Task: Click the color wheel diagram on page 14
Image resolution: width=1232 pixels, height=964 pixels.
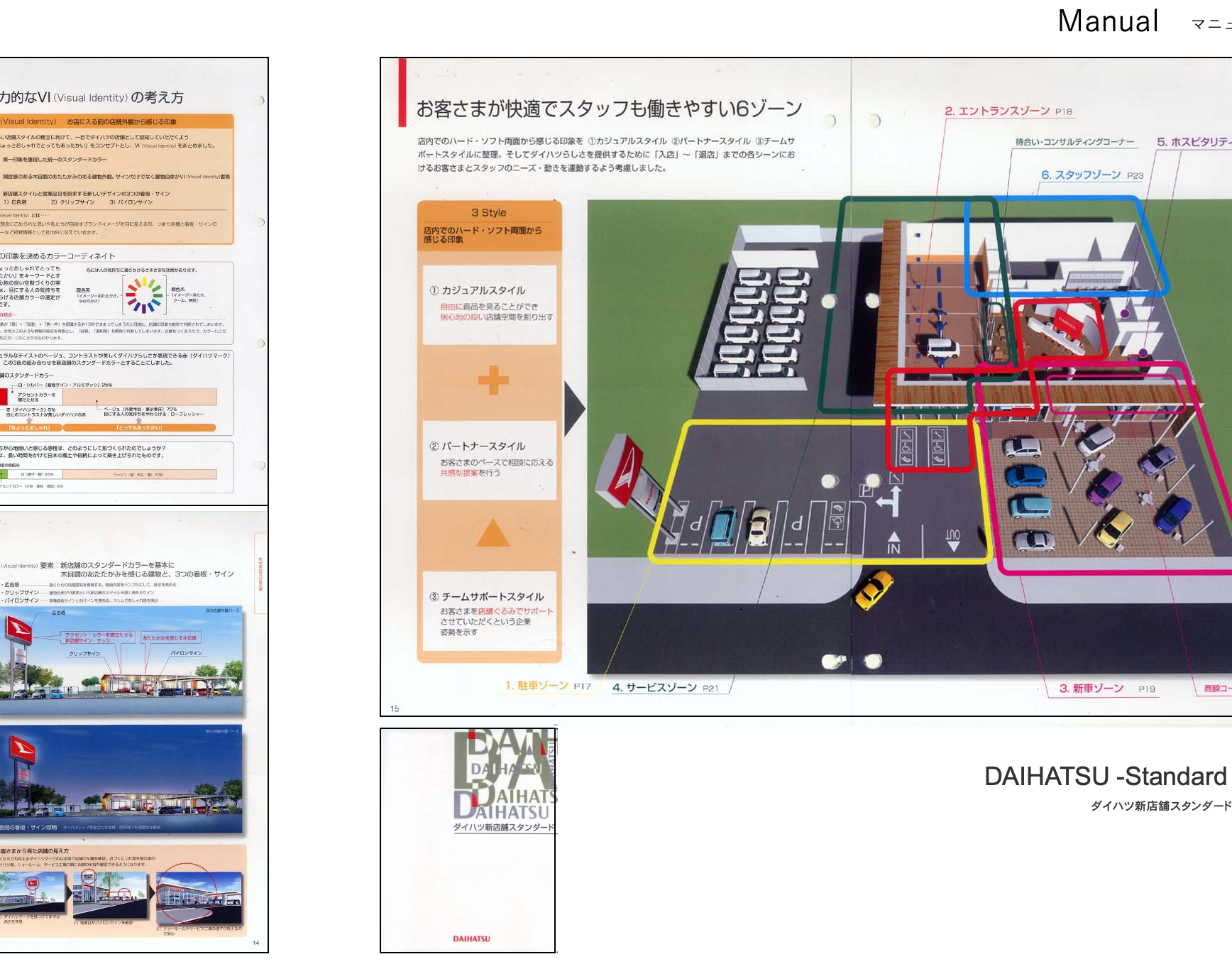Action: point(144,295)
